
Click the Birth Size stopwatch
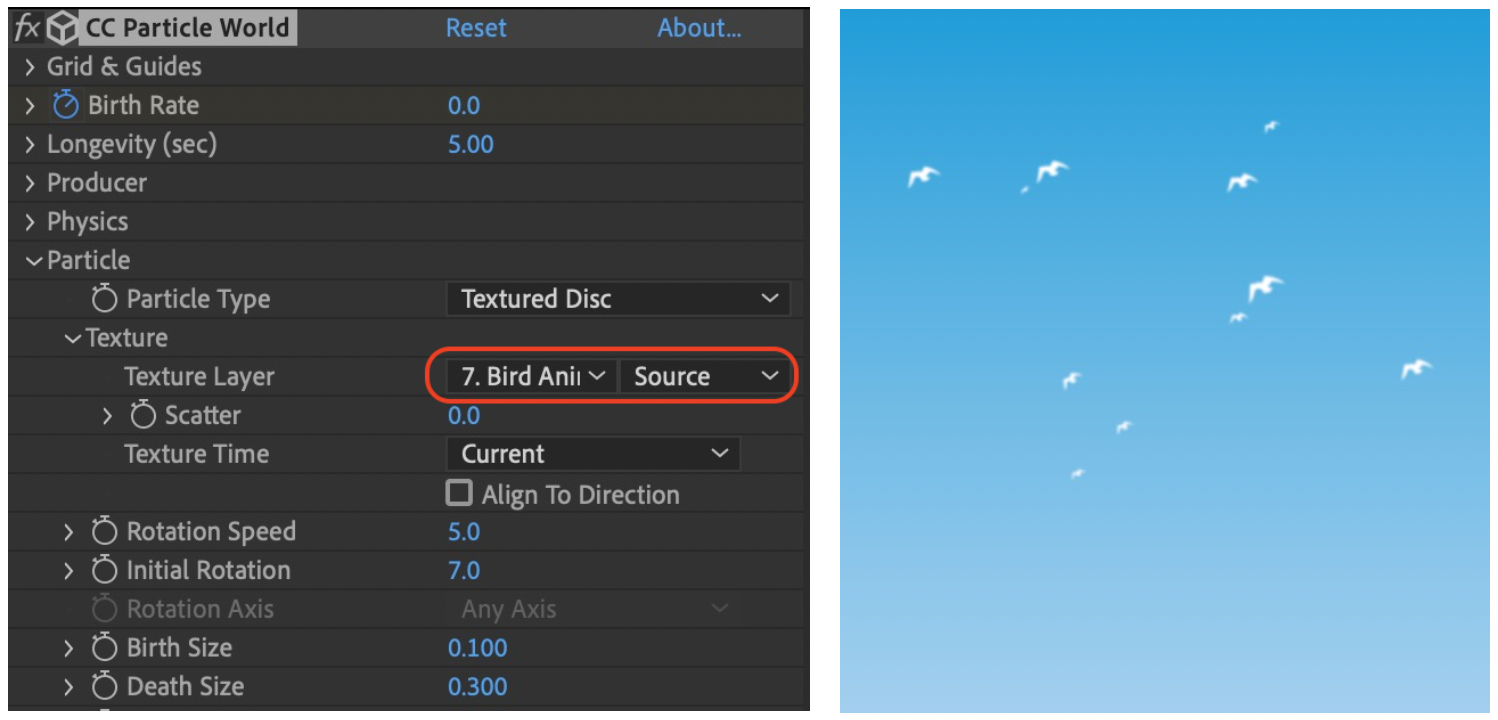point(104,647)
